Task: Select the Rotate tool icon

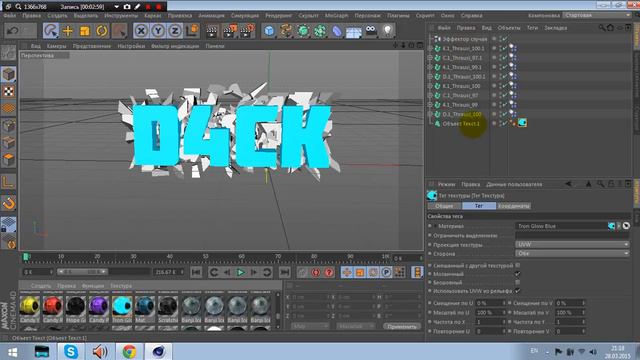Action: [102, 31]
